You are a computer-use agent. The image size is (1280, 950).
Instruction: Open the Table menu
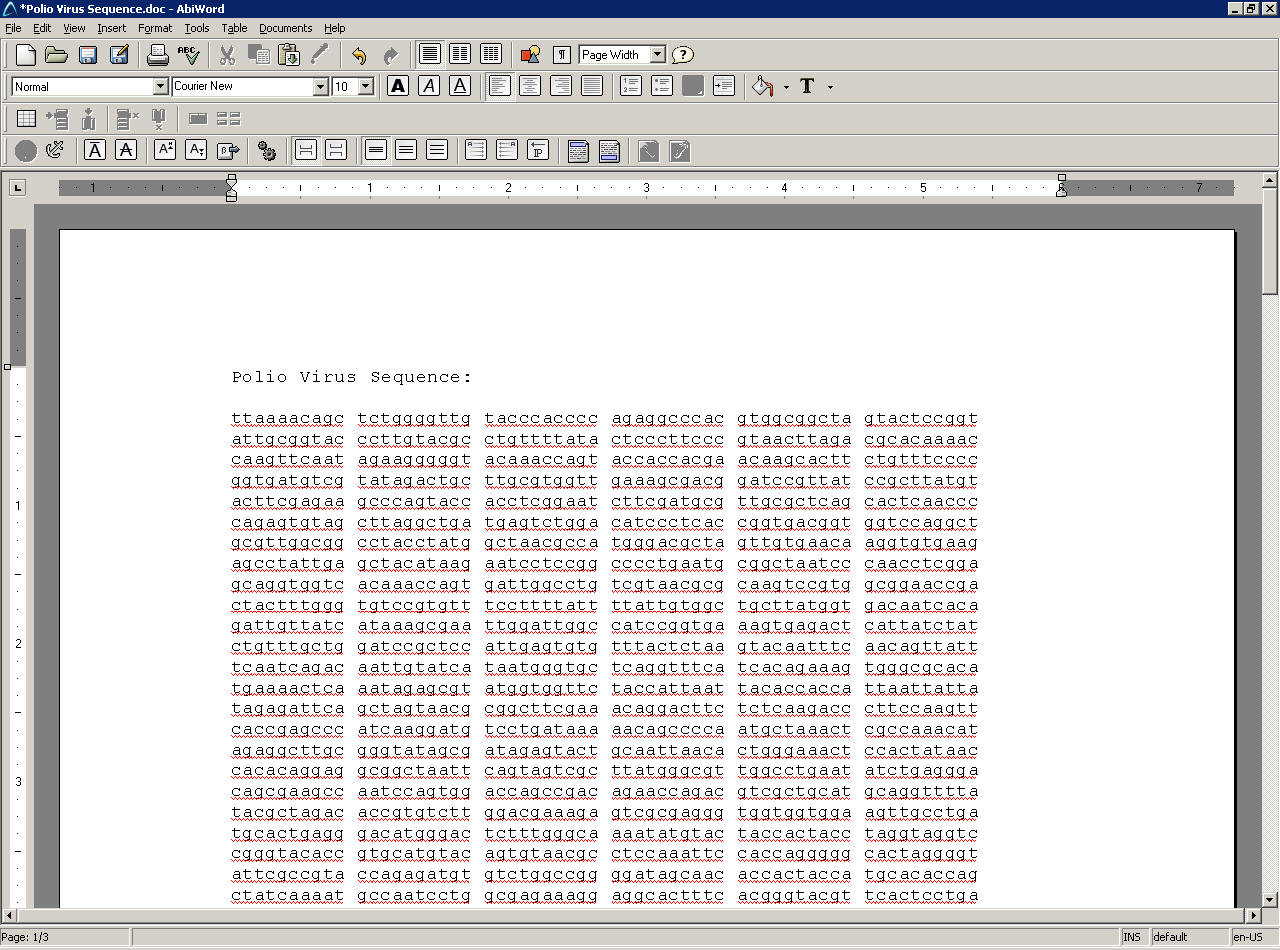(x=234, y=28)
